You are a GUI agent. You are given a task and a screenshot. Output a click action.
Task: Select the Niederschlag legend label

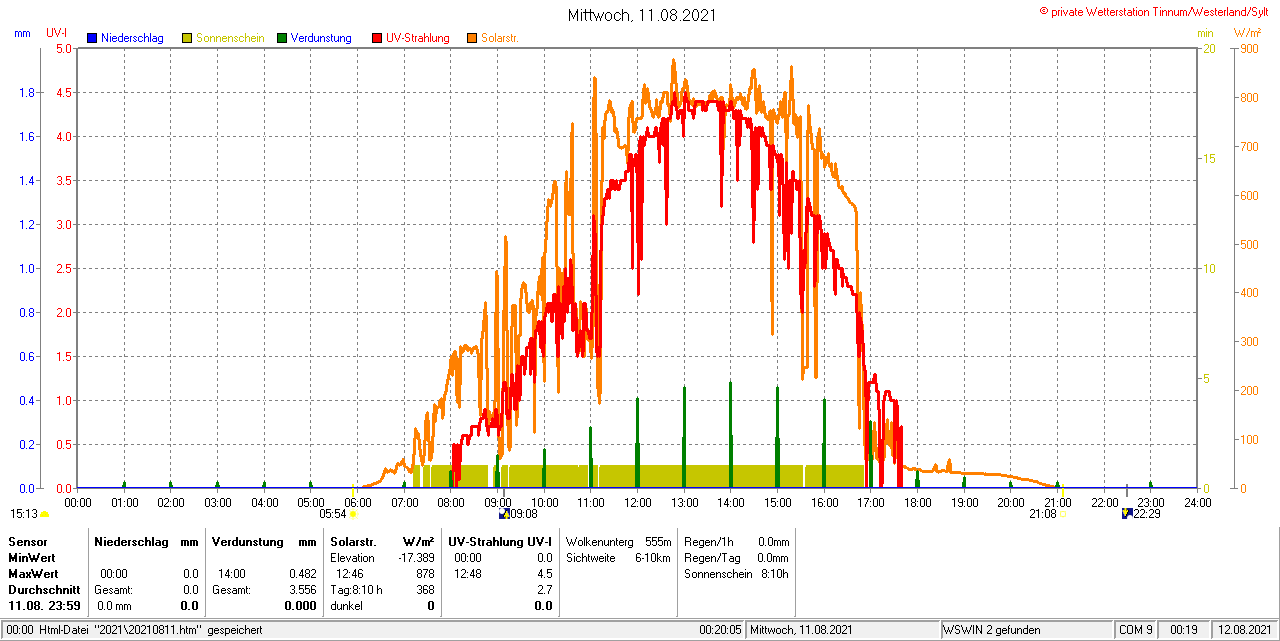132,38
